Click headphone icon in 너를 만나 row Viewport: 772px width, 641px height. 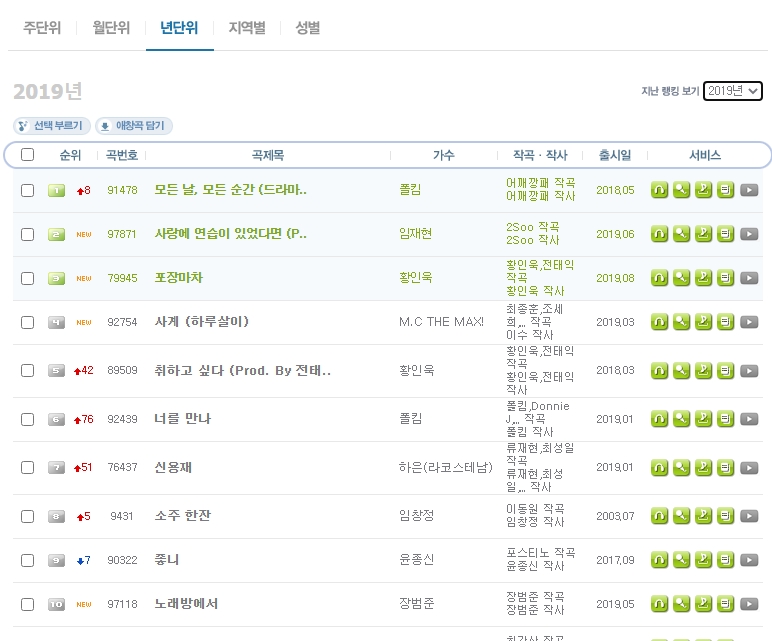659,418
